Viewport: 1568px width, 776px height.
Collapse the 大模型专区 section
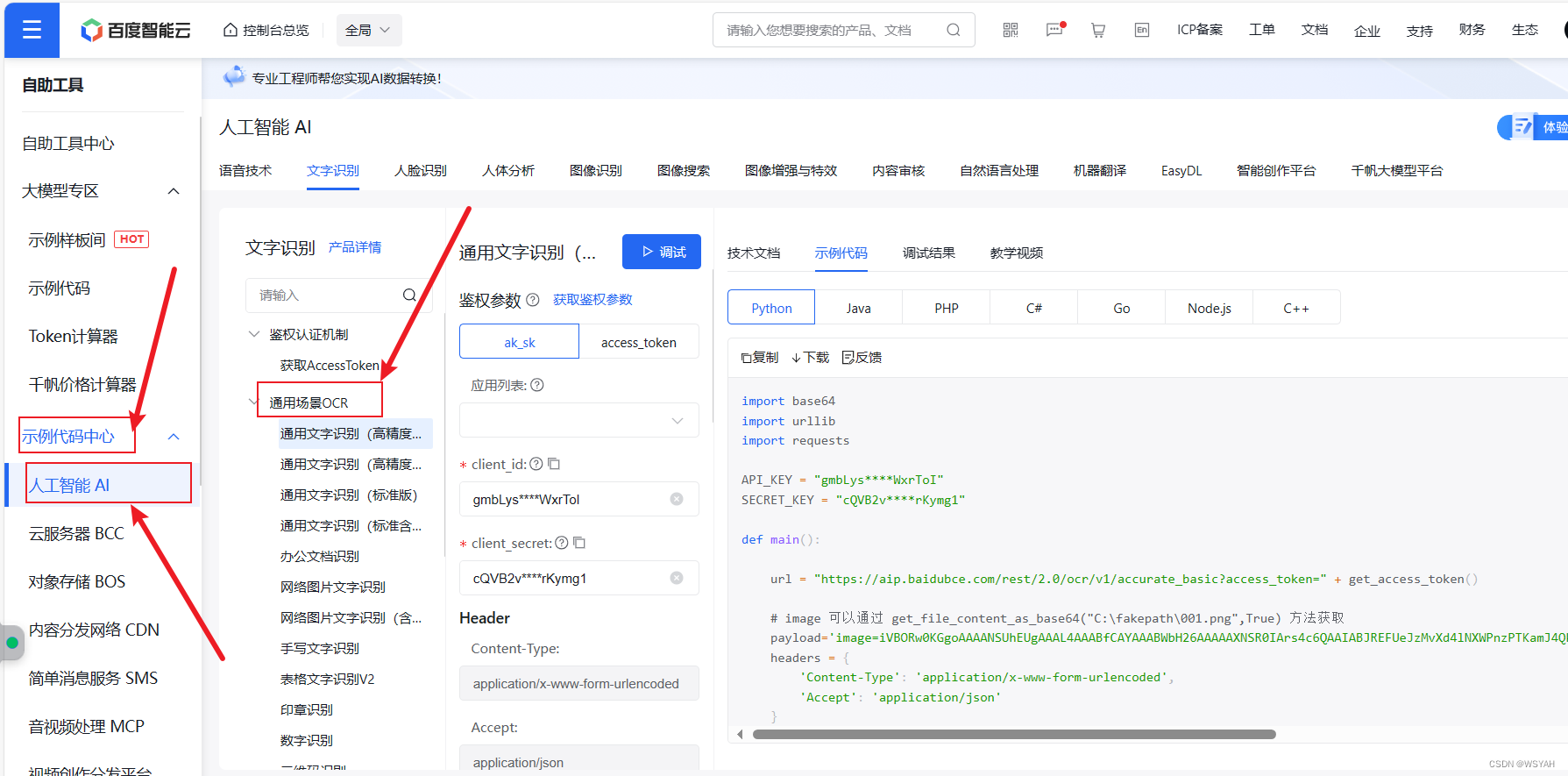(174, 191)
